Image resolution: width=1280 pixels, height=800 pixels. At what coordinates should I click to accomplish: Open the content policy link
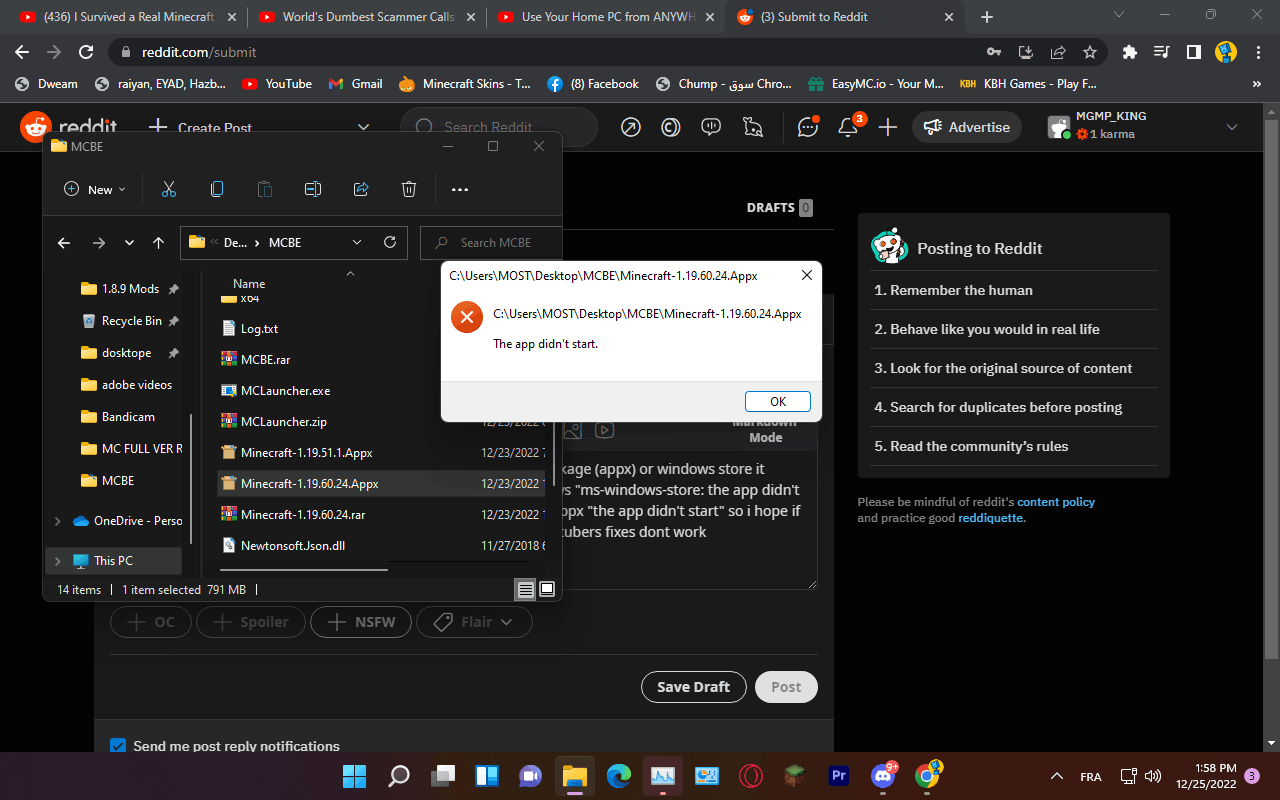coord(1056,502)
